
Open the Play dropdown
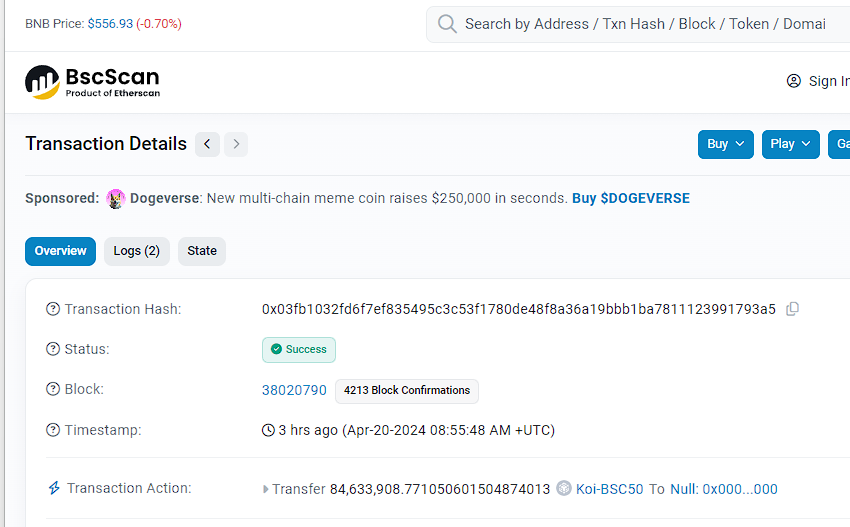(790, 144)
